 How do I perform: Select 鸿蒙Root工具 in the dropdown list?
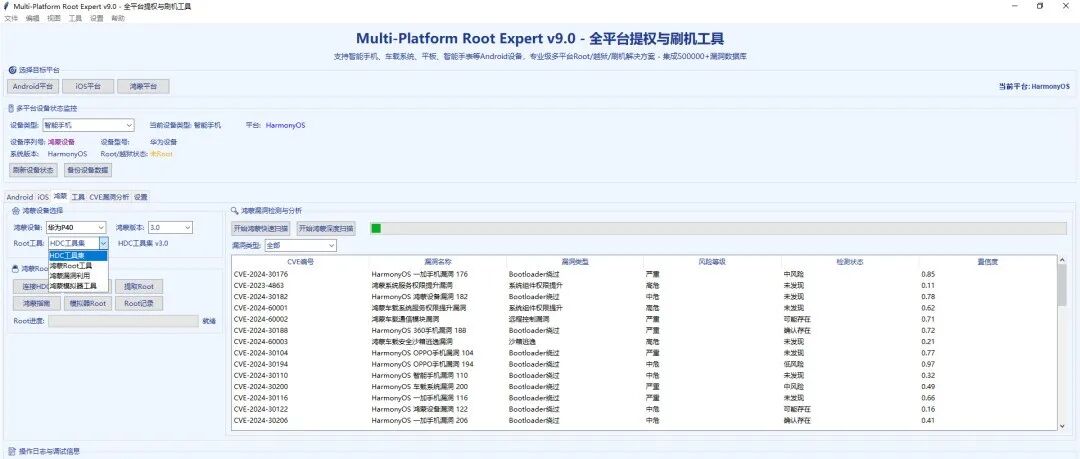(x=78, y=265)
